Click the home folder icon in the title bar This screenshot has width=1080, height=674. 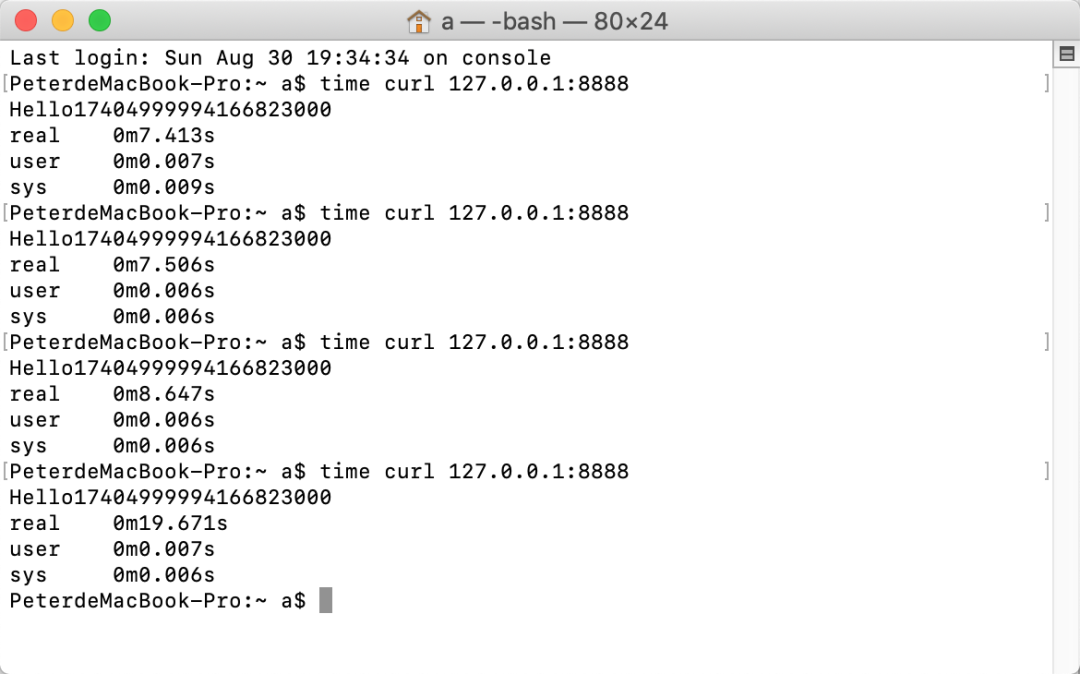click(x=418, y=21)
